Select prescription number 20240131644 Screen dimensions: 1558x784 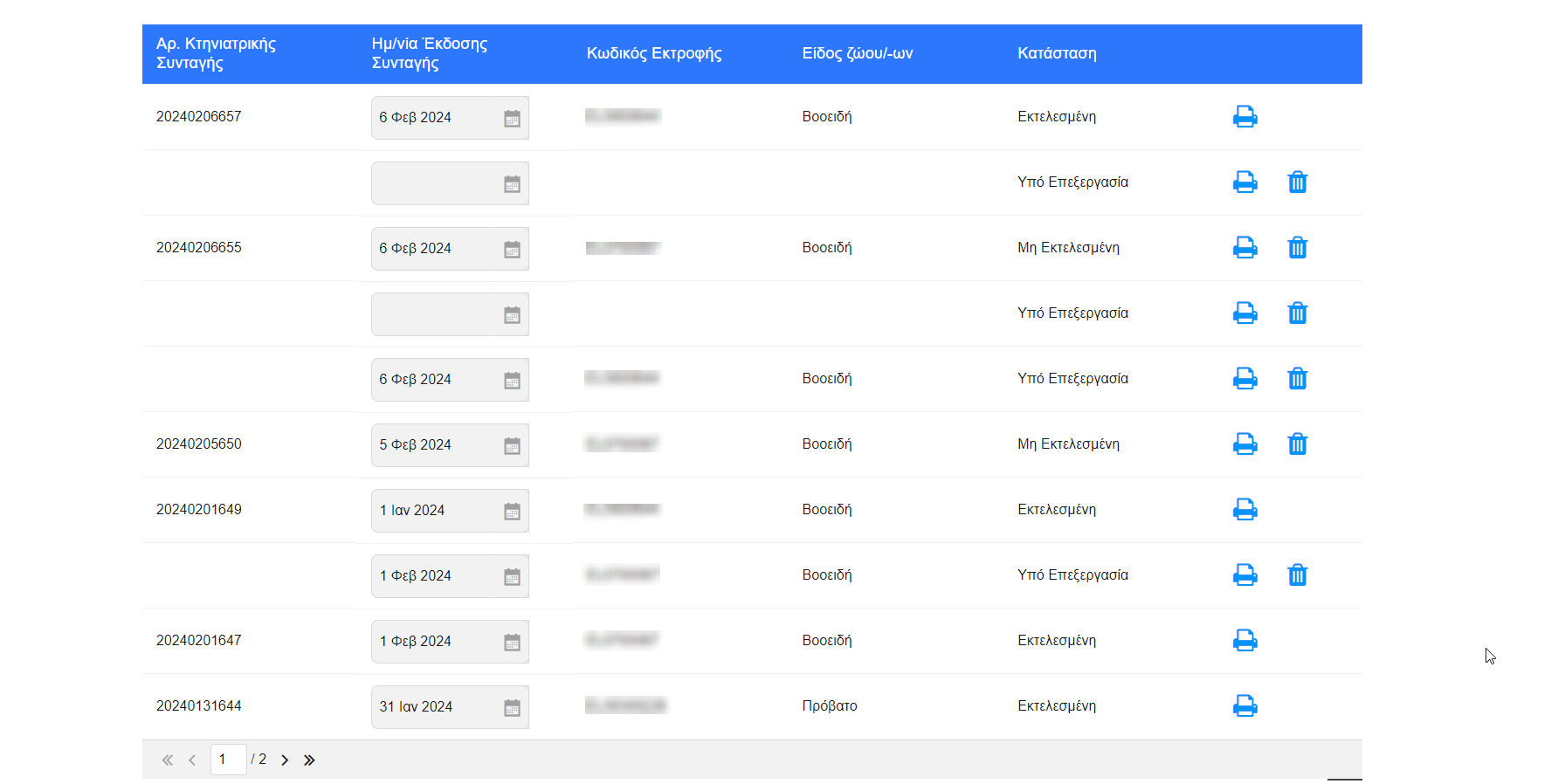(199, 705)
